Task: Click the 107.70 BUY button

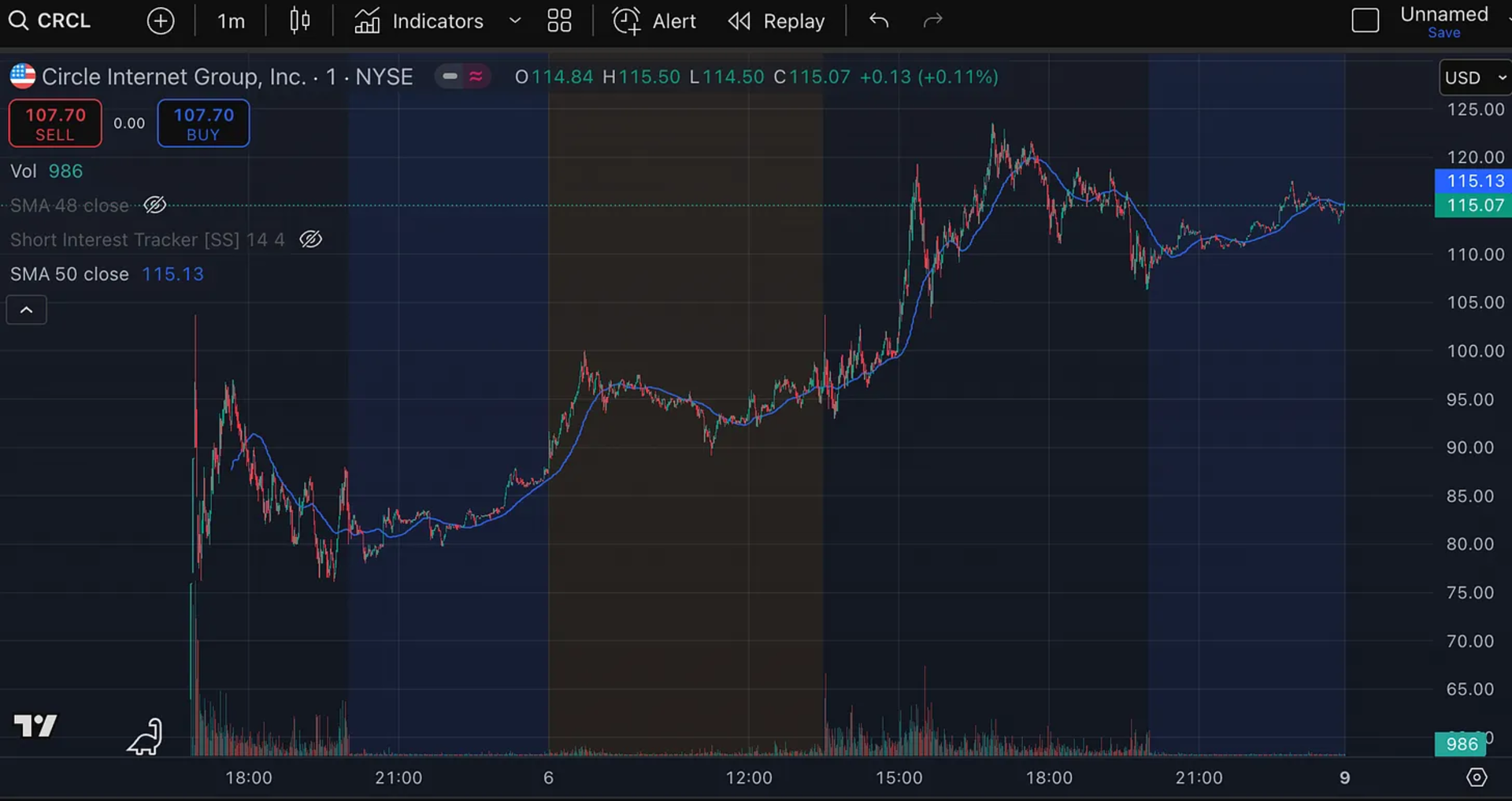Action: click(203, 124)
